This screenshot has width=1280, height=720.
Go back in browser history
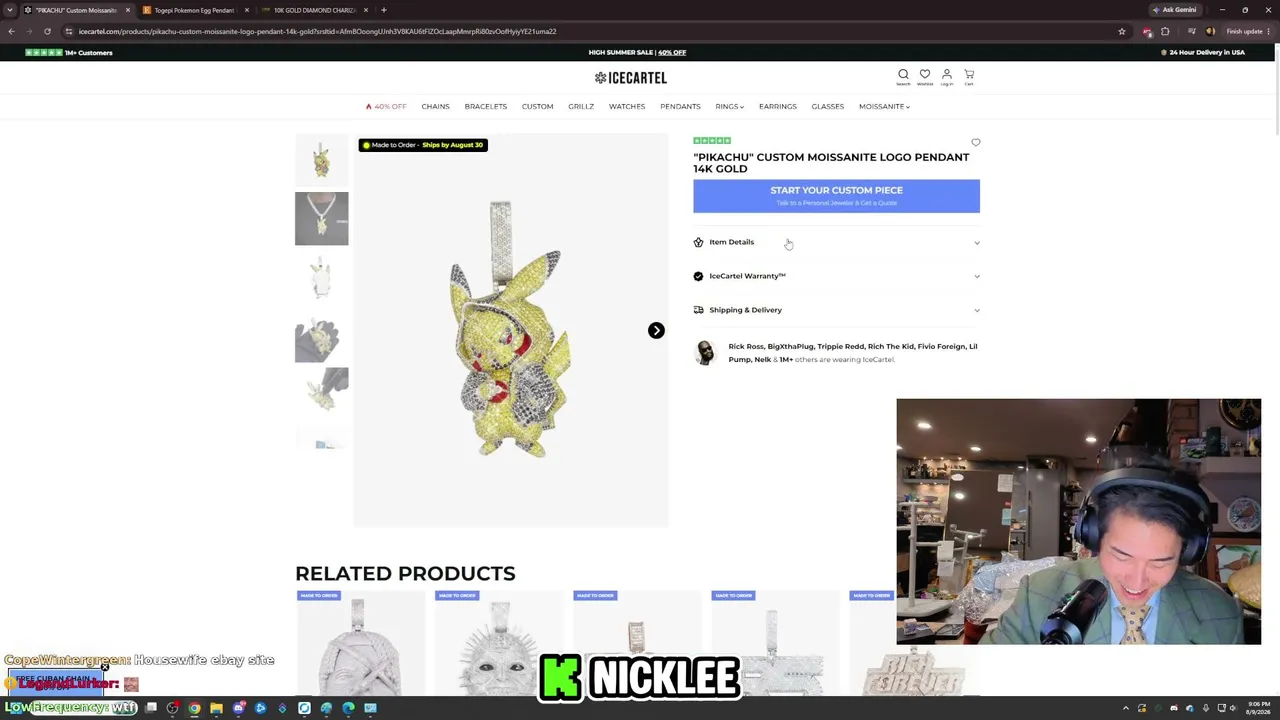pyautogui.click(x=11, y=31)
